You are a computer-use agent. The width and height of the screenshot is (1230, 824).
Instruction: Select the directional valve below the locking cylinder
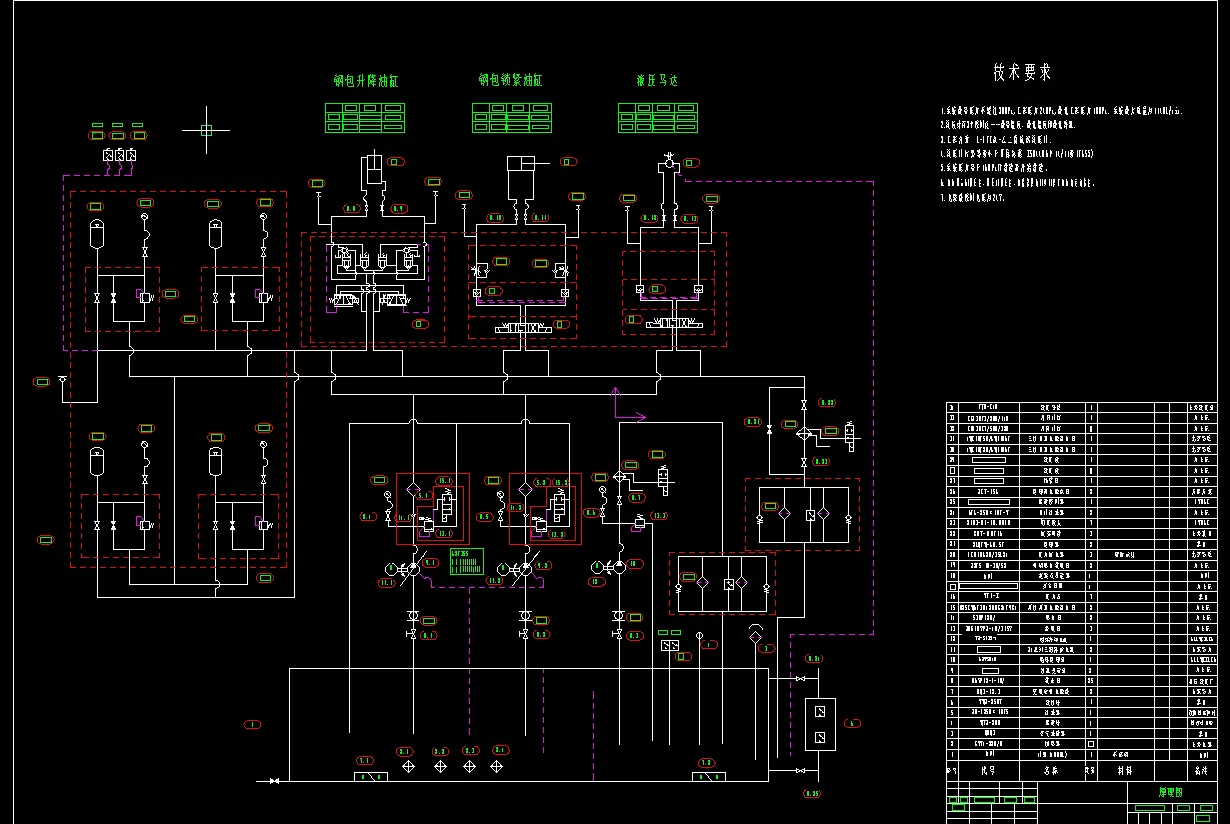524,328
